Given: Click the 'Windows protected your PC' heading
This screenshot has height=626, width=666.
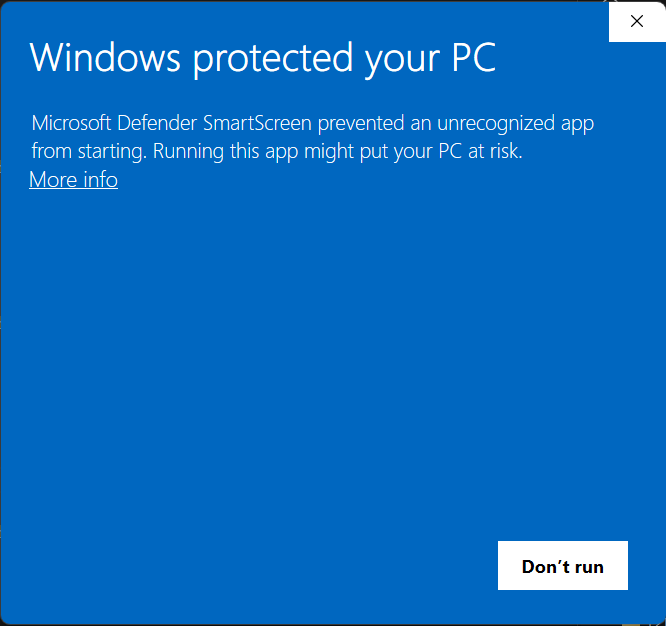Looking at the screenshot, I should click(262, 58).
